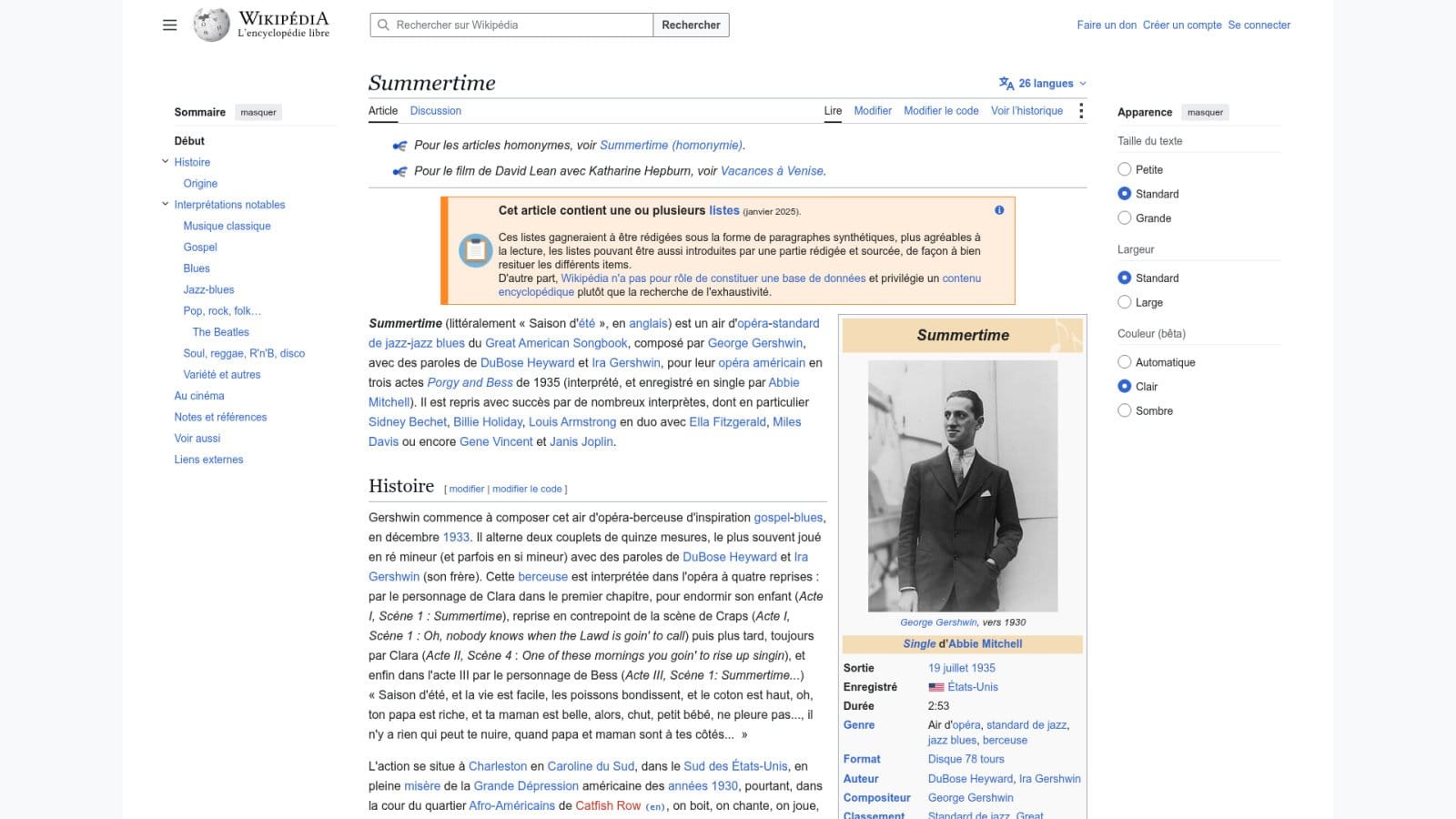This screenshot has height=819, width=1456.
Task: Open the Modifier tab
Action: click(873, 111)
